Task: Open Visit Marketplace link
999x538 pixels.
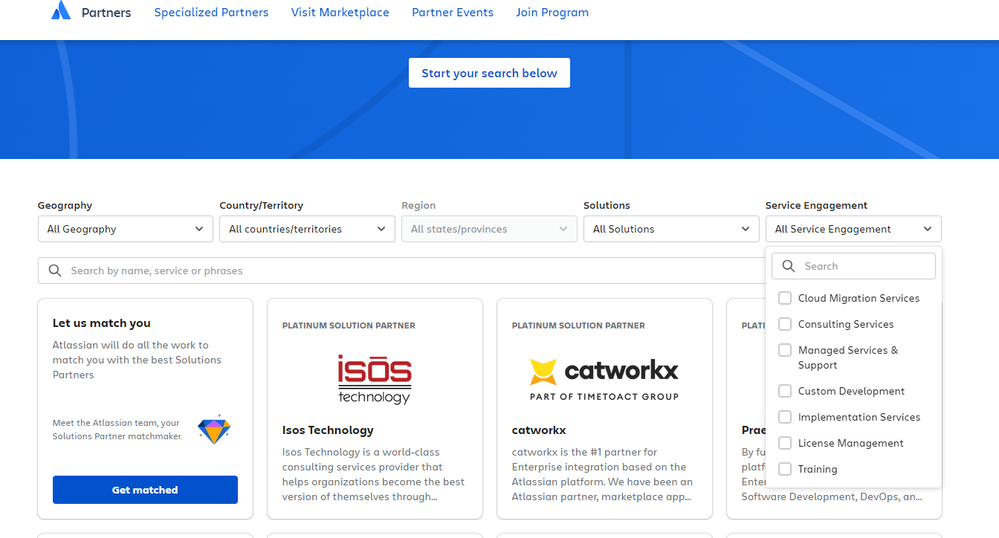Action: point(340,12)
